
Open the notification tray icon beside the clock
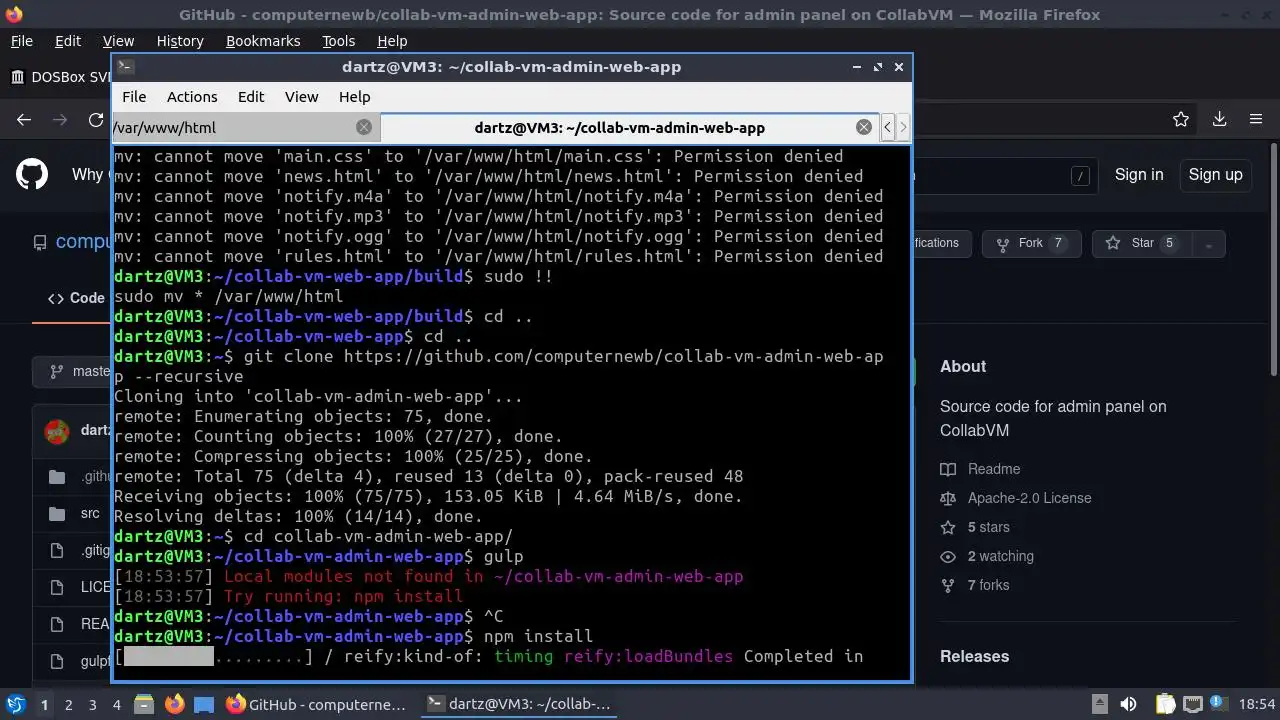[1219, 704]
